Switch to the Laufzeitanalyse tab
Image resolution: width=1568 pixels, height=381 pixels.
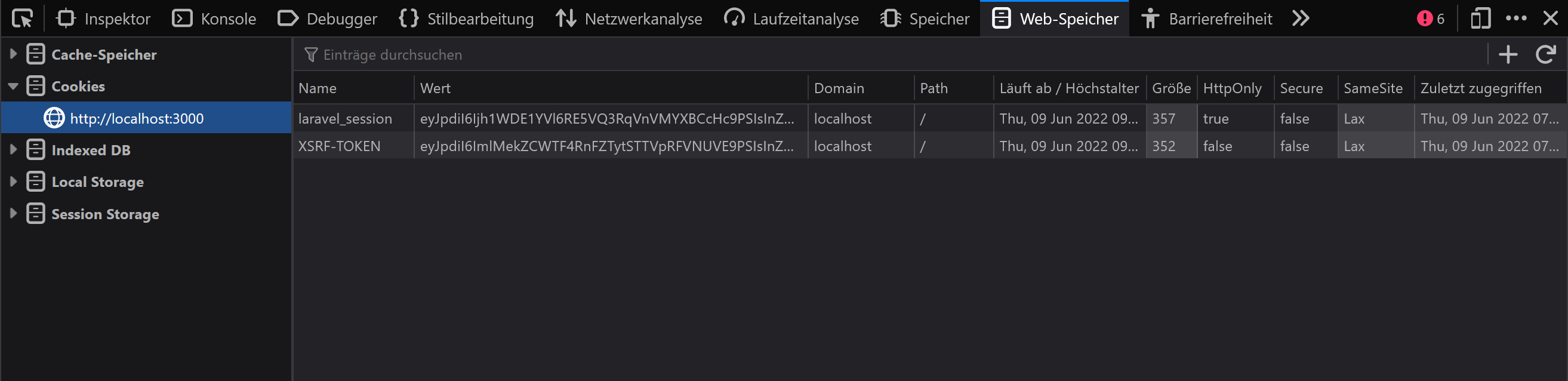791,19
